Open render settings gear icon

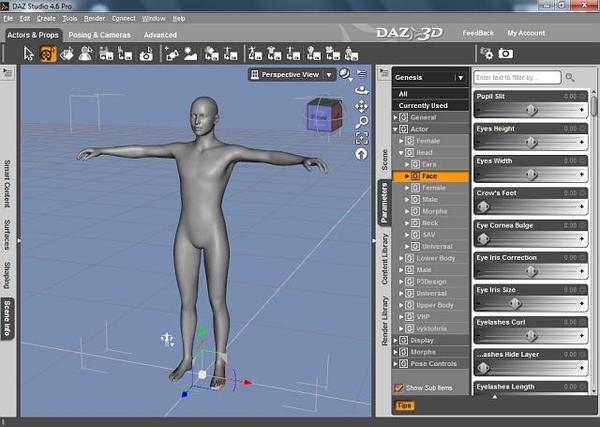487,54
